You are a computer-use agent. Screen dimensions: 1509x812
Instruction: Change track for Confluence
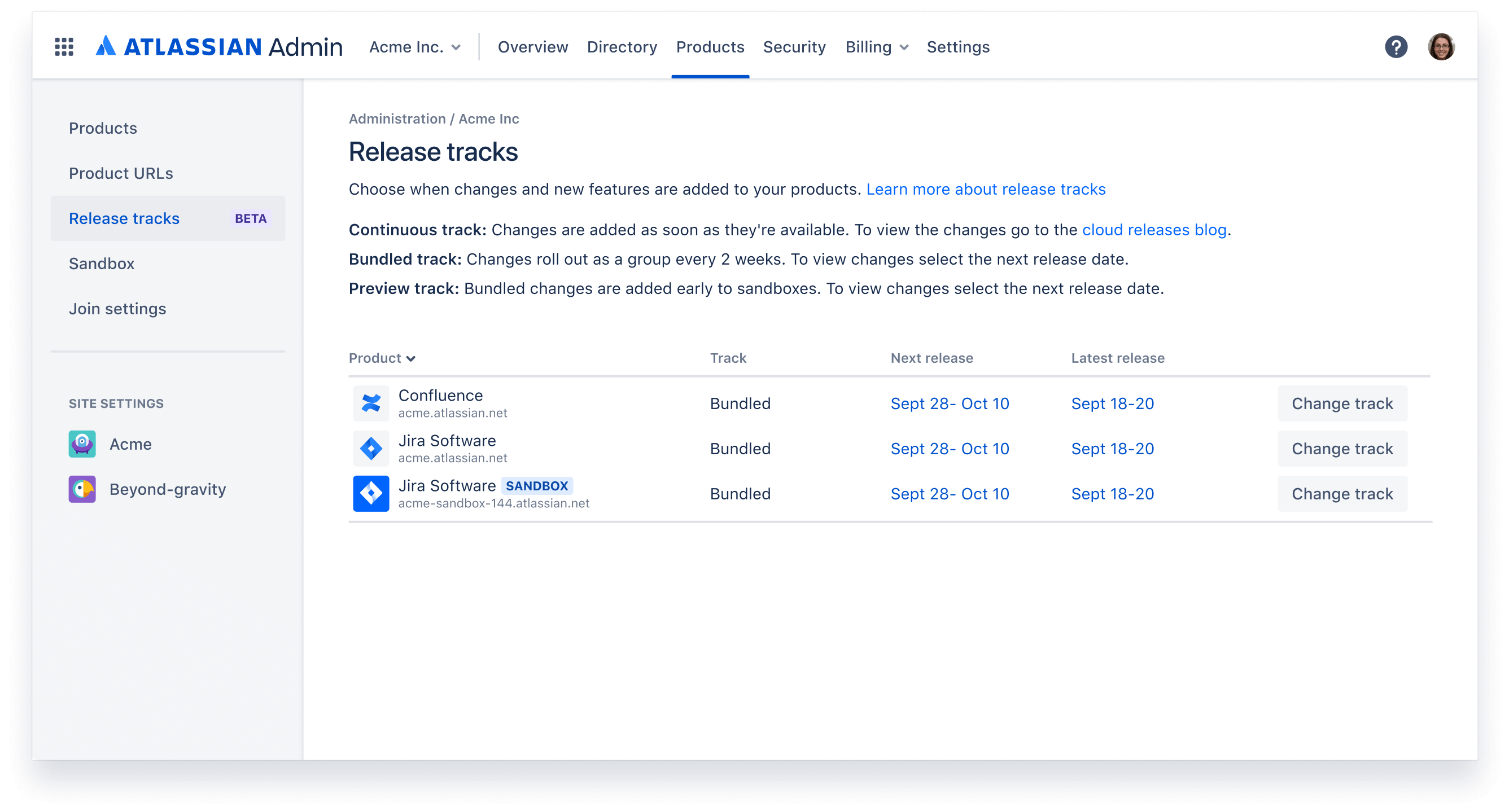pyautogui.click(x=1342, y=403)
